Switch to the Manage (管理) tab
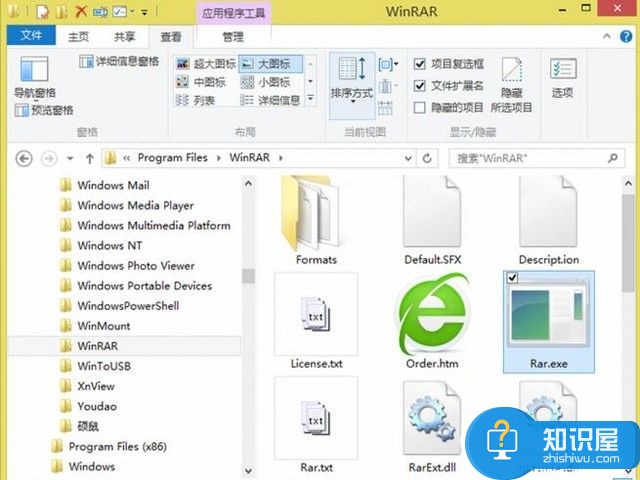The image size is (640, 480). (x=233, y=37)
